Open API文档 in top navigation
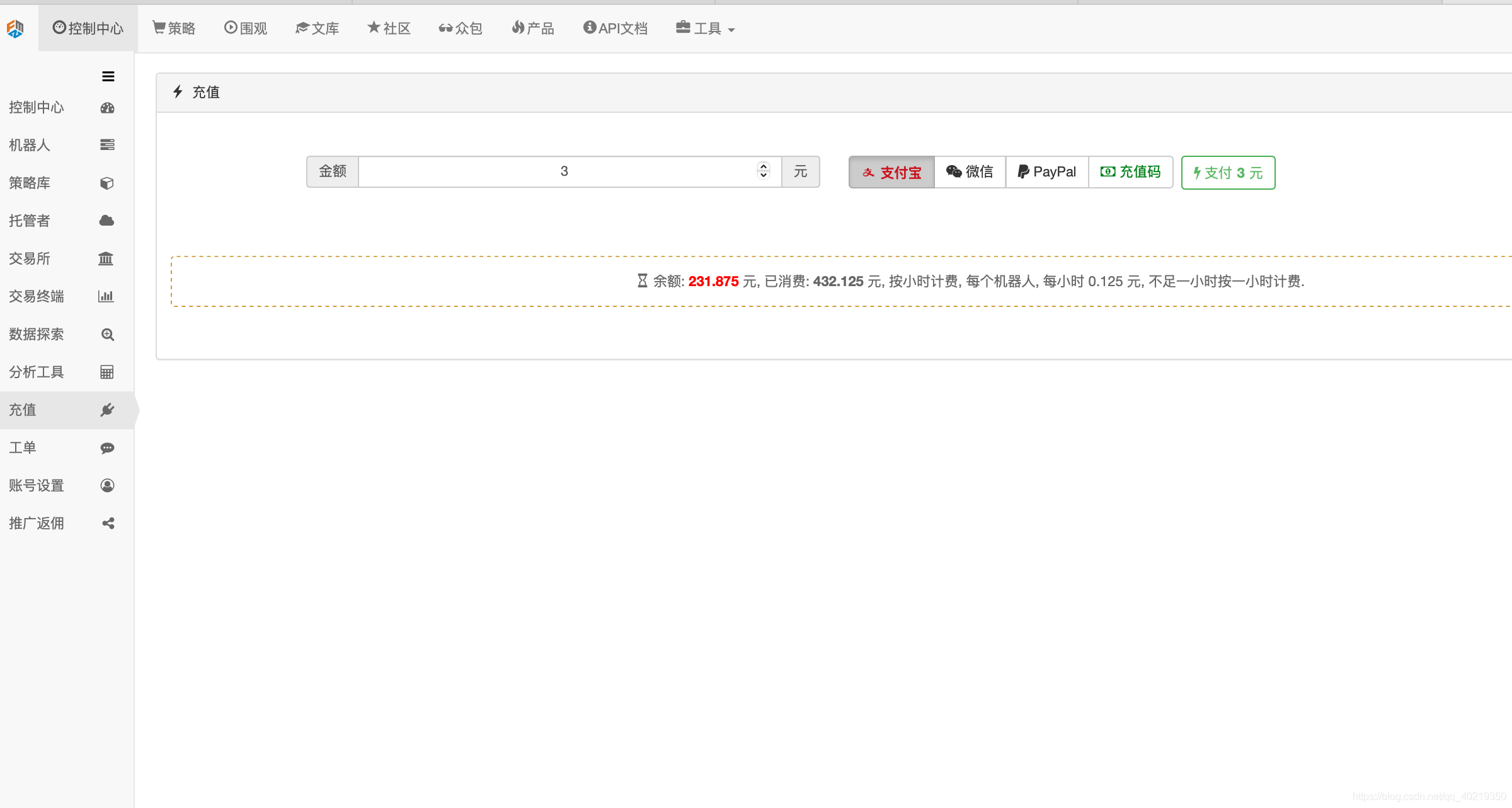Viewport: 1512px width, 808px height. point(616,28)
